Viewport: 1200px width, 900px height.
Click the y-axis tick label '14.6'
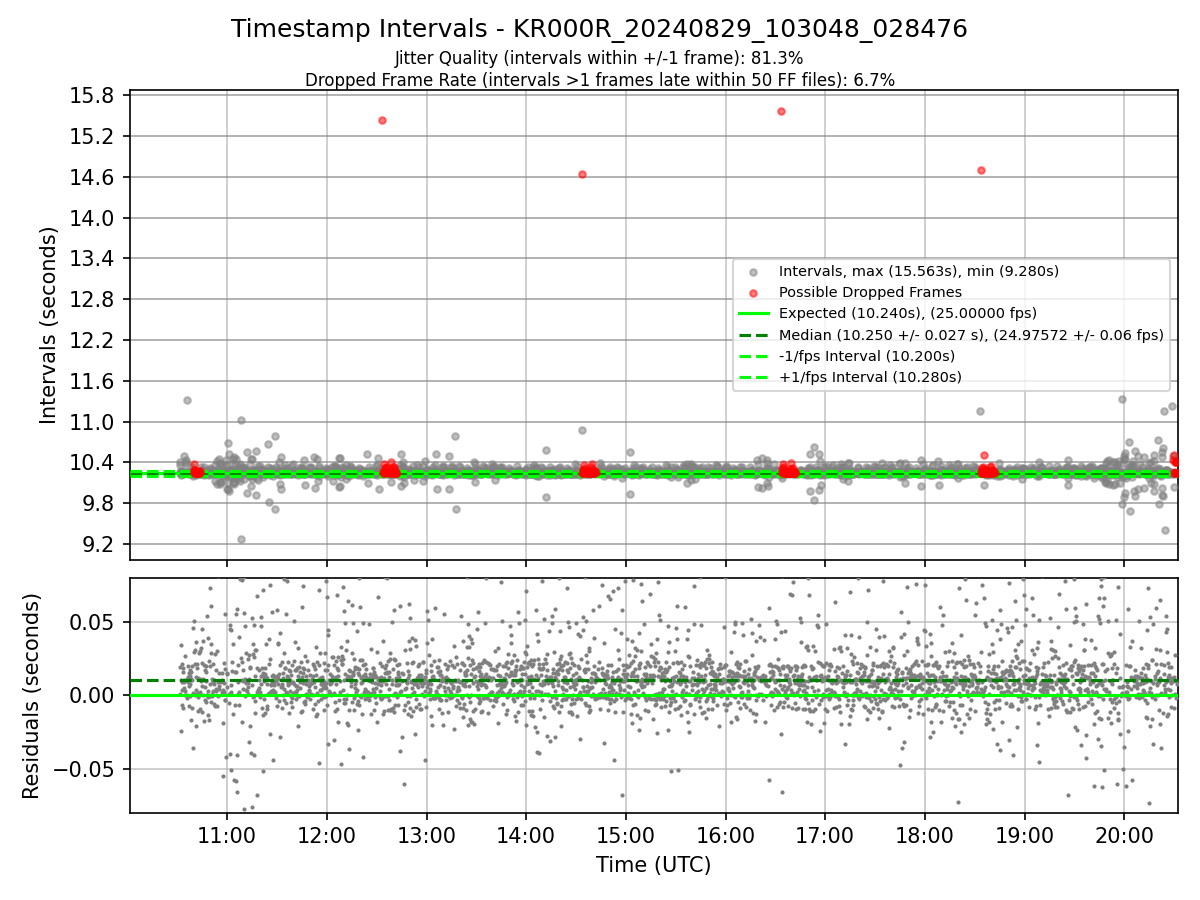(x=93, y=178)
